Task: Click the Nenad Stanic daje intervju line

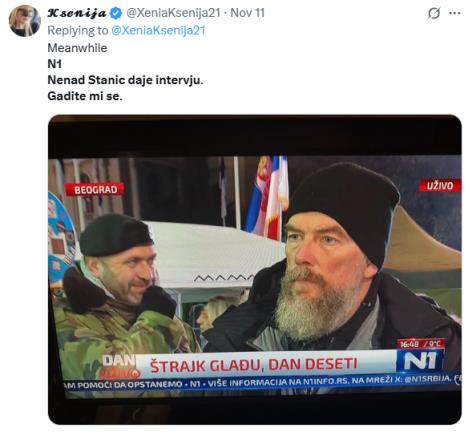Action: (x=125, y=80)
